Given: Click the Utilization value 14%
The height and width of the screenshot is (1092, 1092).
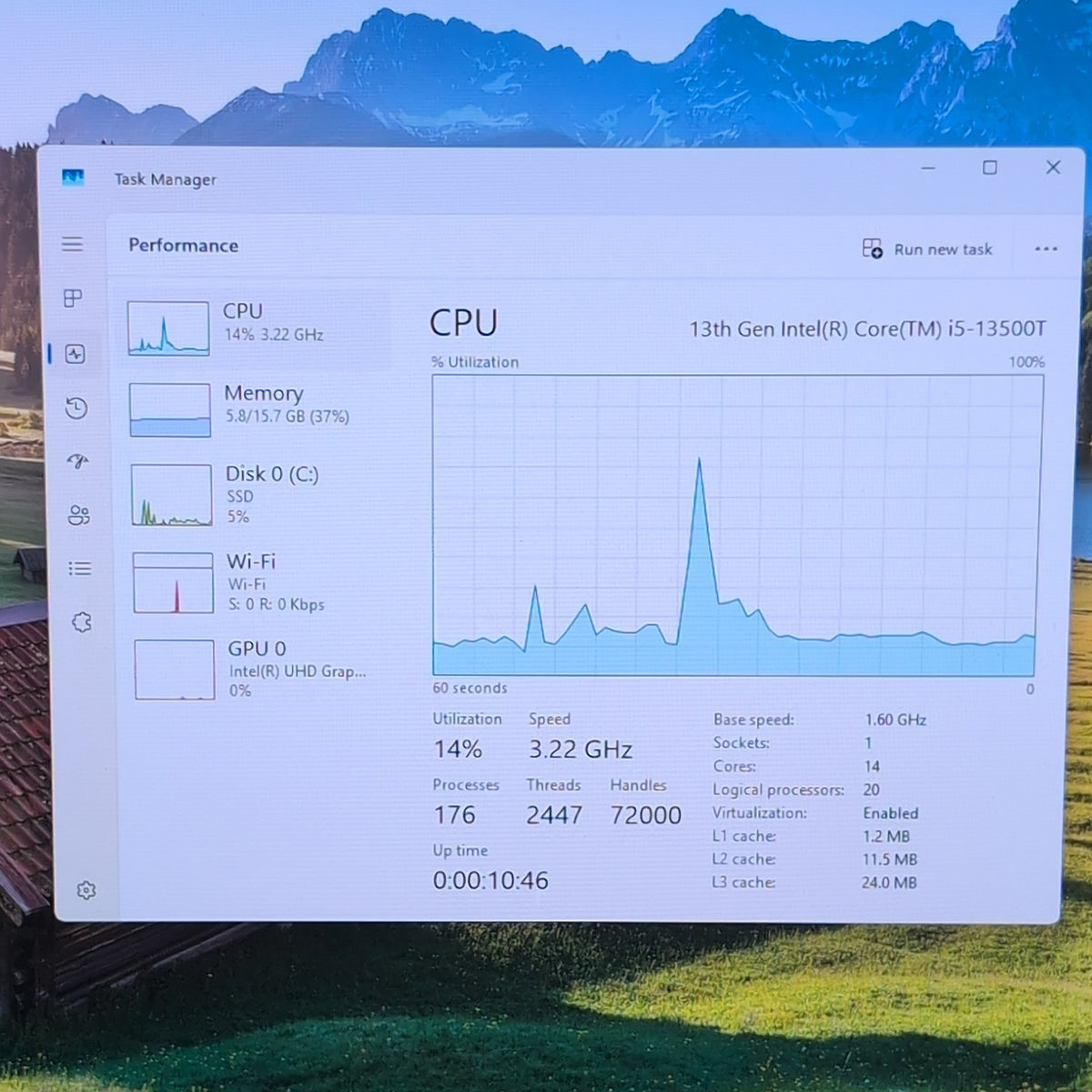Looking at the screenshot, I should [458, 749].
